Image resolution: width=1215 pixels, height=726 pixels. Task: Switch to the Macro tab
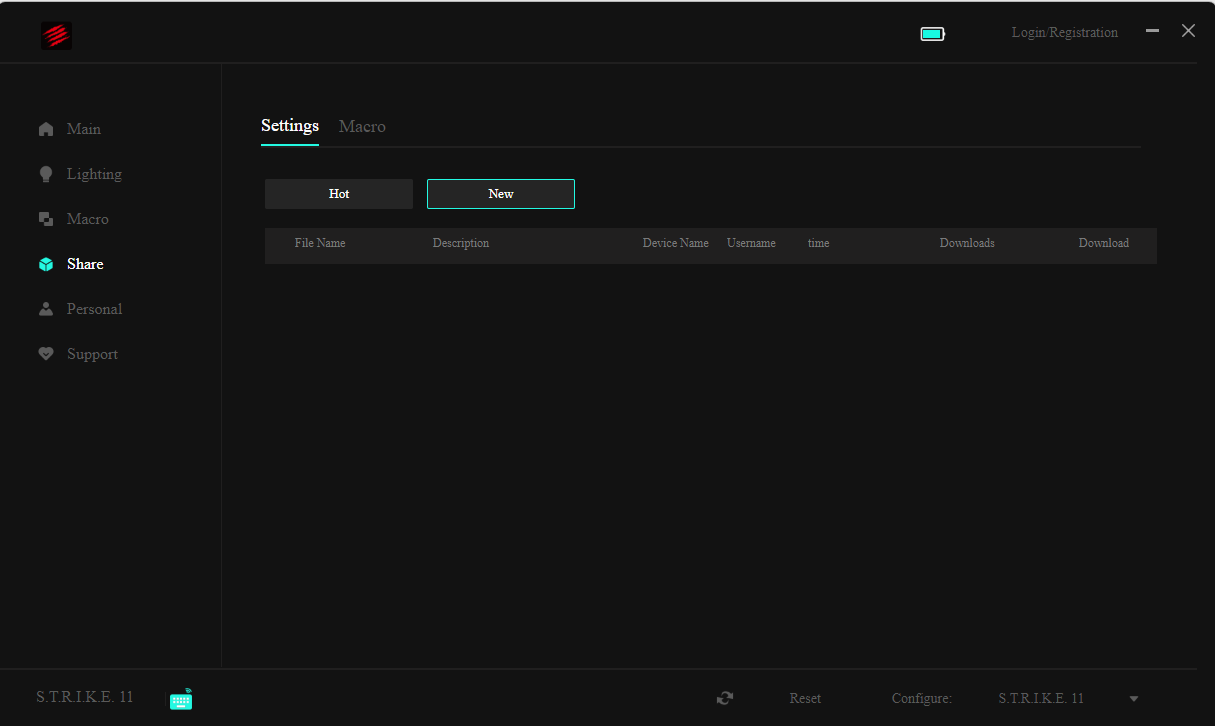point(362,126)
